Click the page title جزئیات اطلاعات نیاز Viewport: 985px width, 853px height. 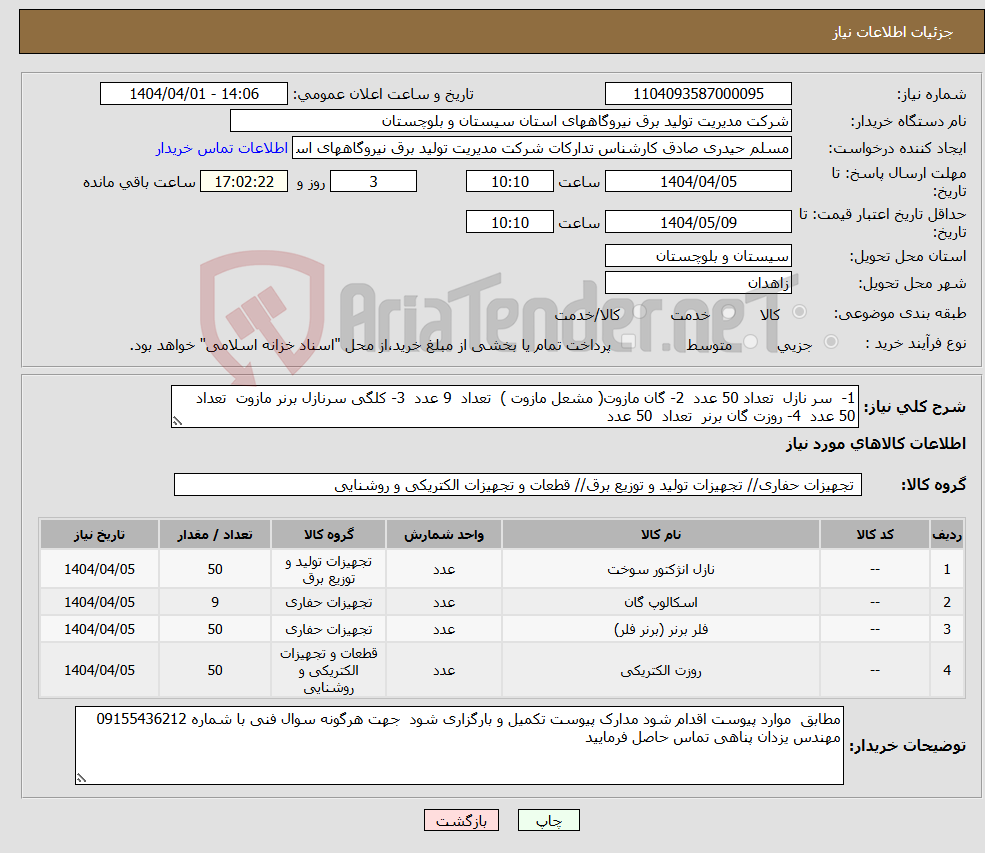893,33
